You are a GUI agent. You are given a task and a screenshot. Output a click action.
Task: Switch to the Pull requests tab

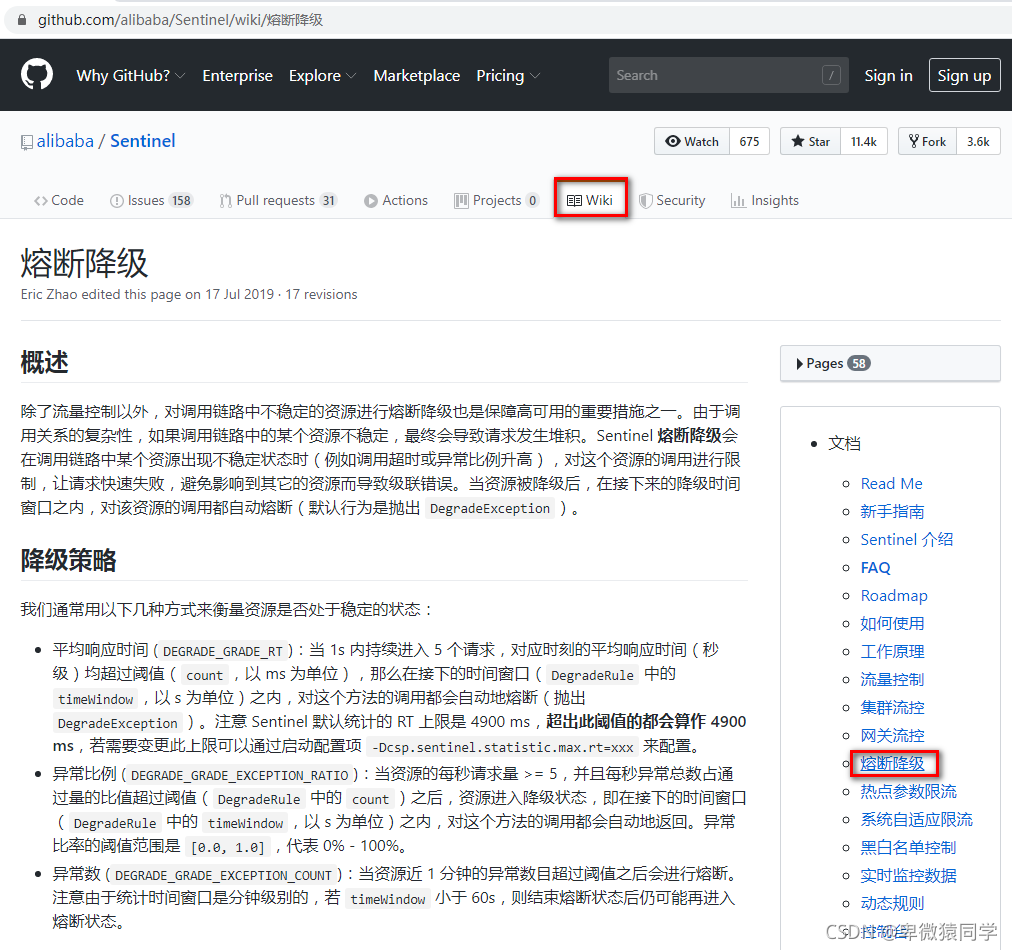pyautogui.click(x=278, y=201)
